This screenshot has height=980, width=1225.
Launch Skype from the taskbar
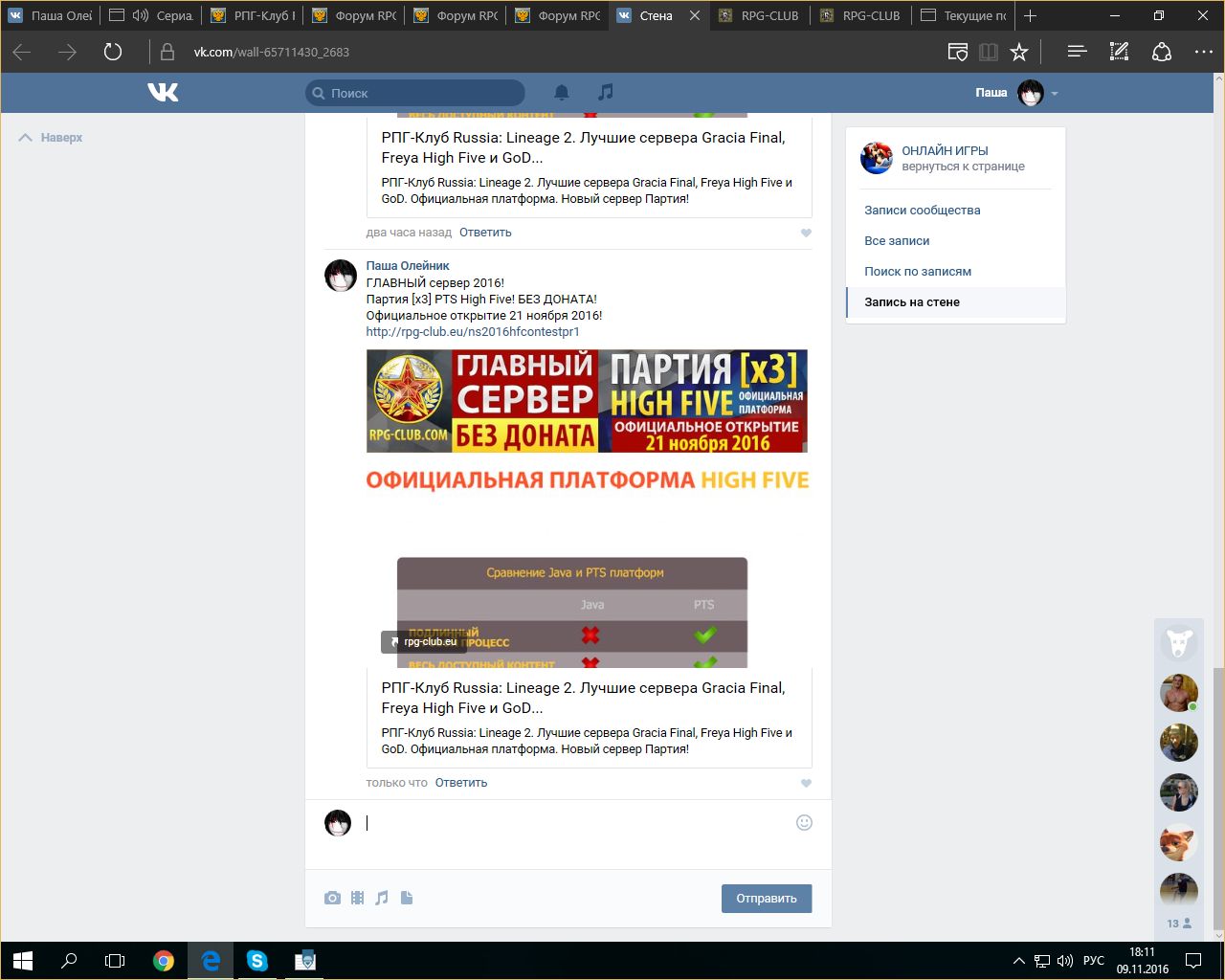click(257, 960)
